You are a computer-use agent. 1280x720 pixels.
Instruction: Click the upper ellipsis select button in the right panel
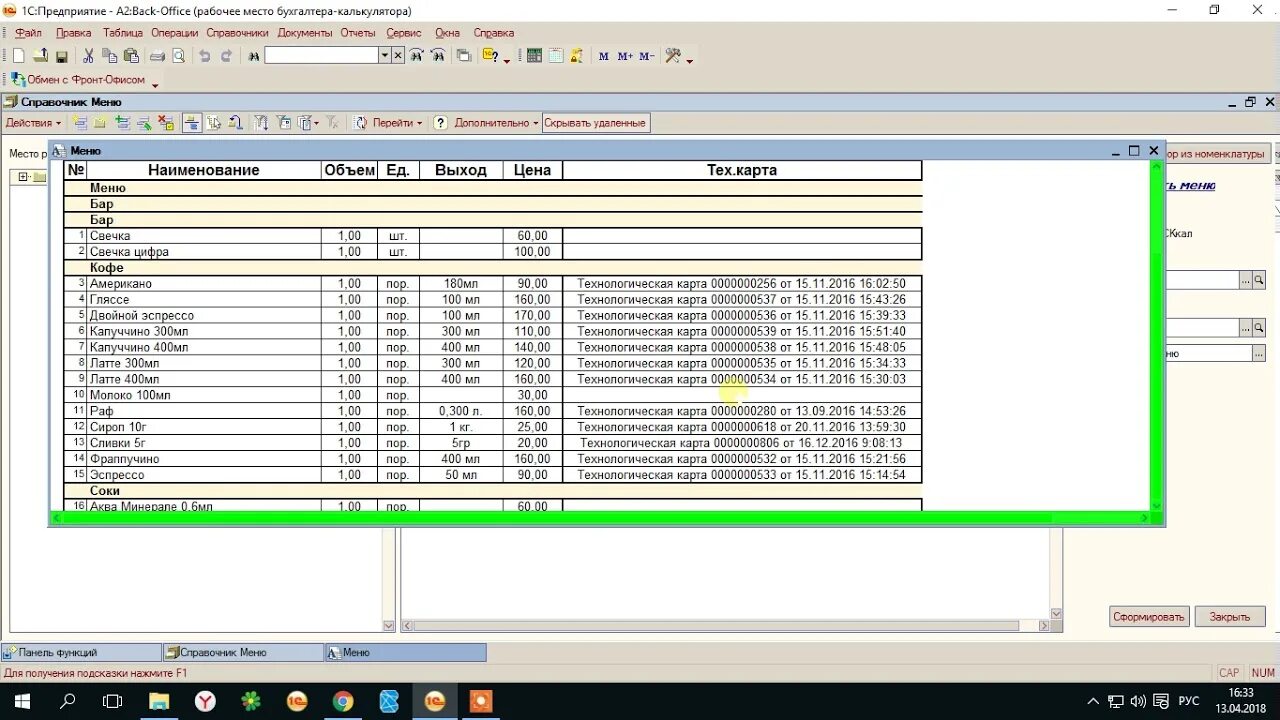point(1245,280)
